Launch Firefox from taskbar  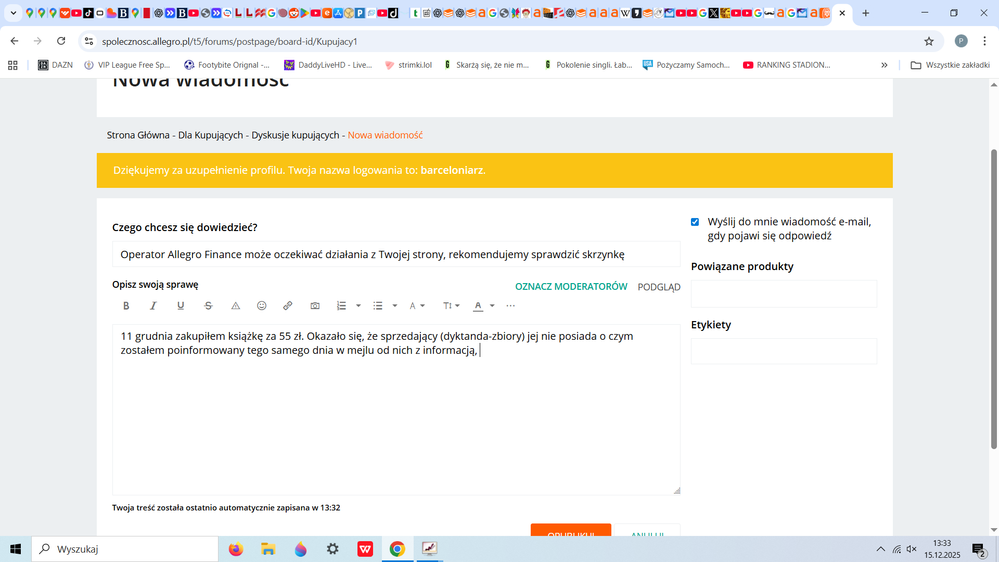click(236, 549)
